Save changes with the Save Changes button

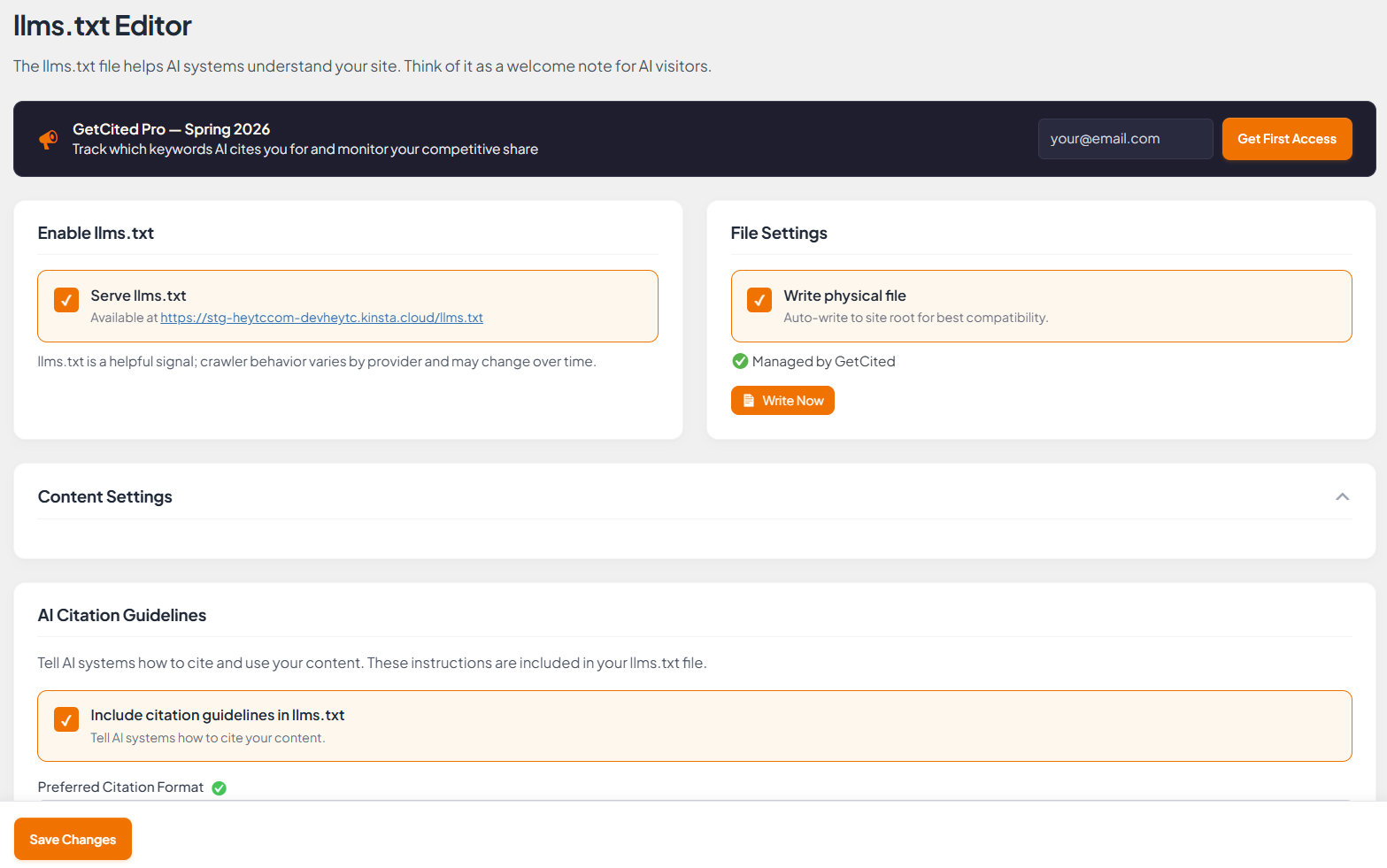(73, 839)
